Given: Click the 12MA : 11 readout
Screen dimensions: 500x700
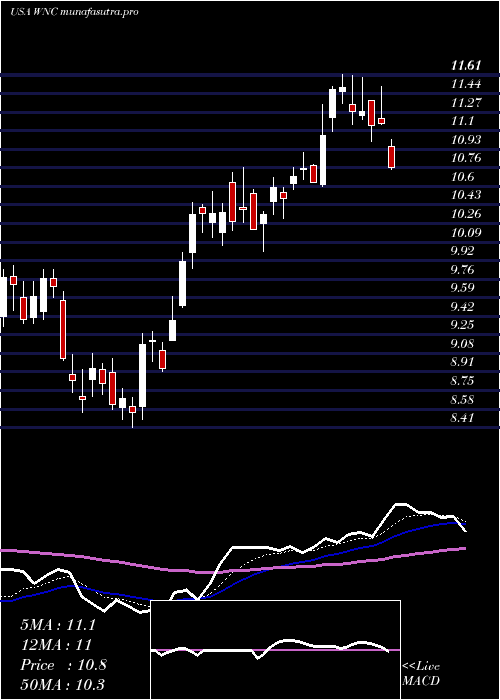Looking at the screenshot, I should [56, 645].
